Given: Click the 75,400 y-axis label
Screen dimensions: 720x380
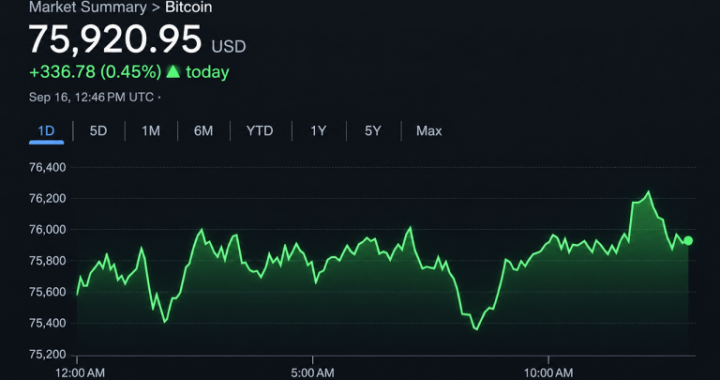Looking at the screenshot, I should (47, 323).
